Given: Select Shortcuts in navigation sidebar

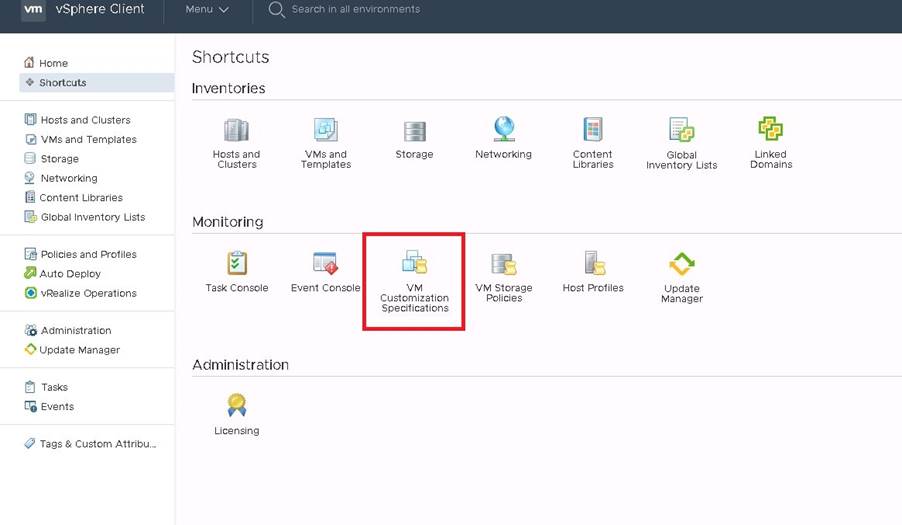Looking at the screenshot, I should (x=97, y=82).
